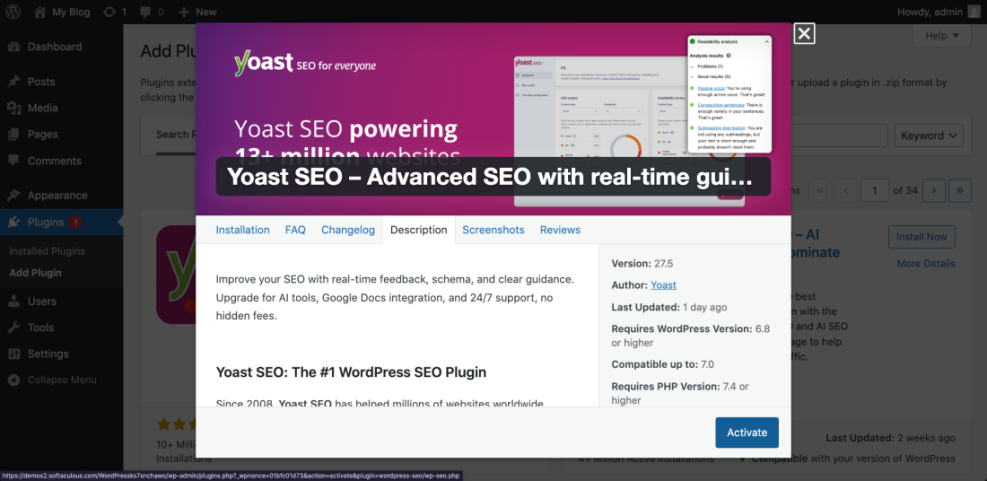This screenshot has width=987, height=481.
Task: Go to next page arrow in pagination
Action: click(x=934, y=190)
